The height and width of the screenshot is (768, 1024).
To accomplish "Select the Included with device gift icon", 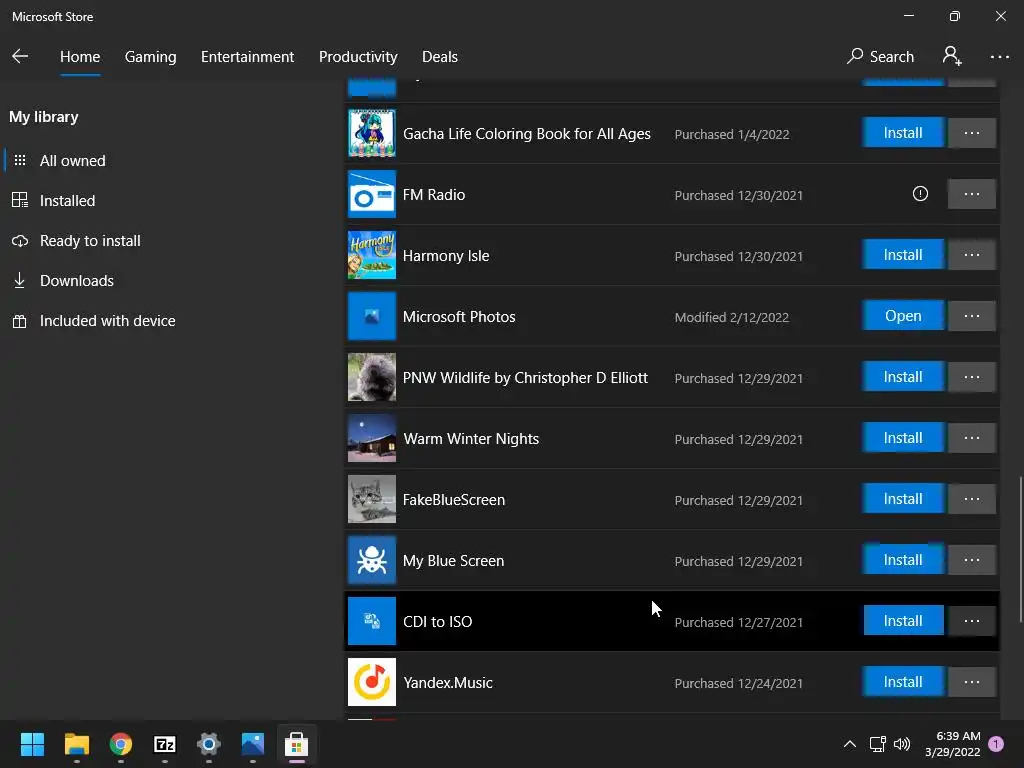I will tap(20, 321).
